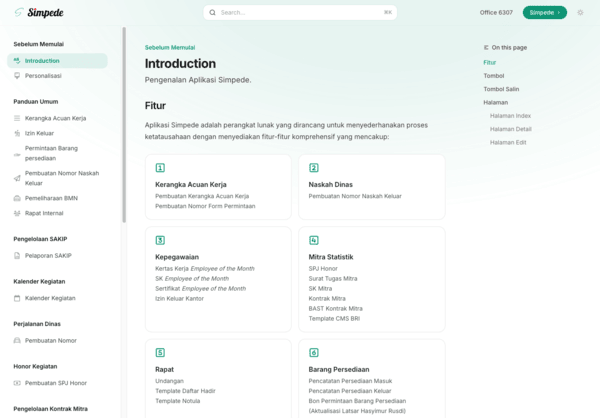The image size is (600, 418).
Task: Click the green Simpede button
Action: click(x=544, y=13)
